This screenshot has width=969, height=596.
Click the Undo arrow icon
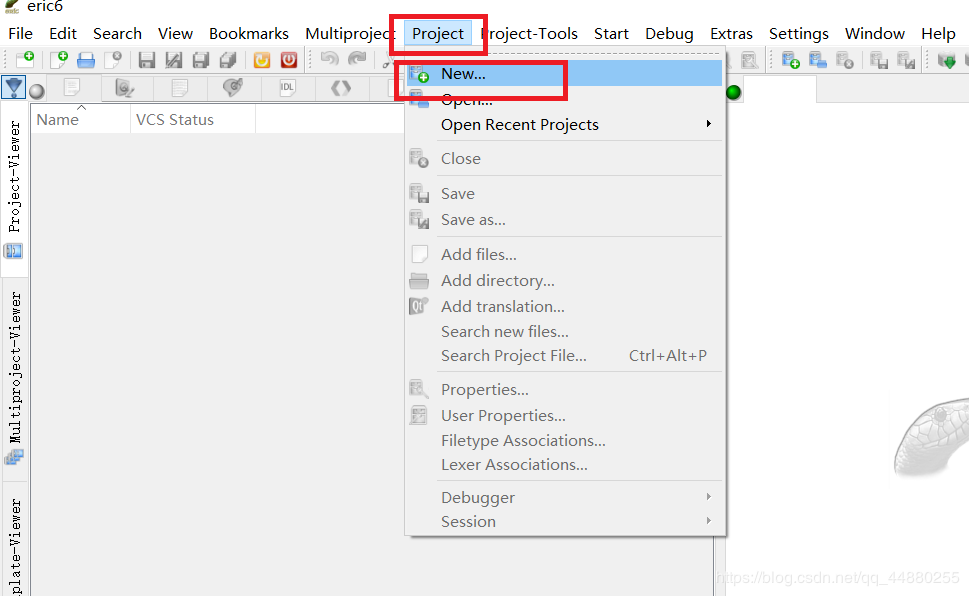(x=329, y=59)
